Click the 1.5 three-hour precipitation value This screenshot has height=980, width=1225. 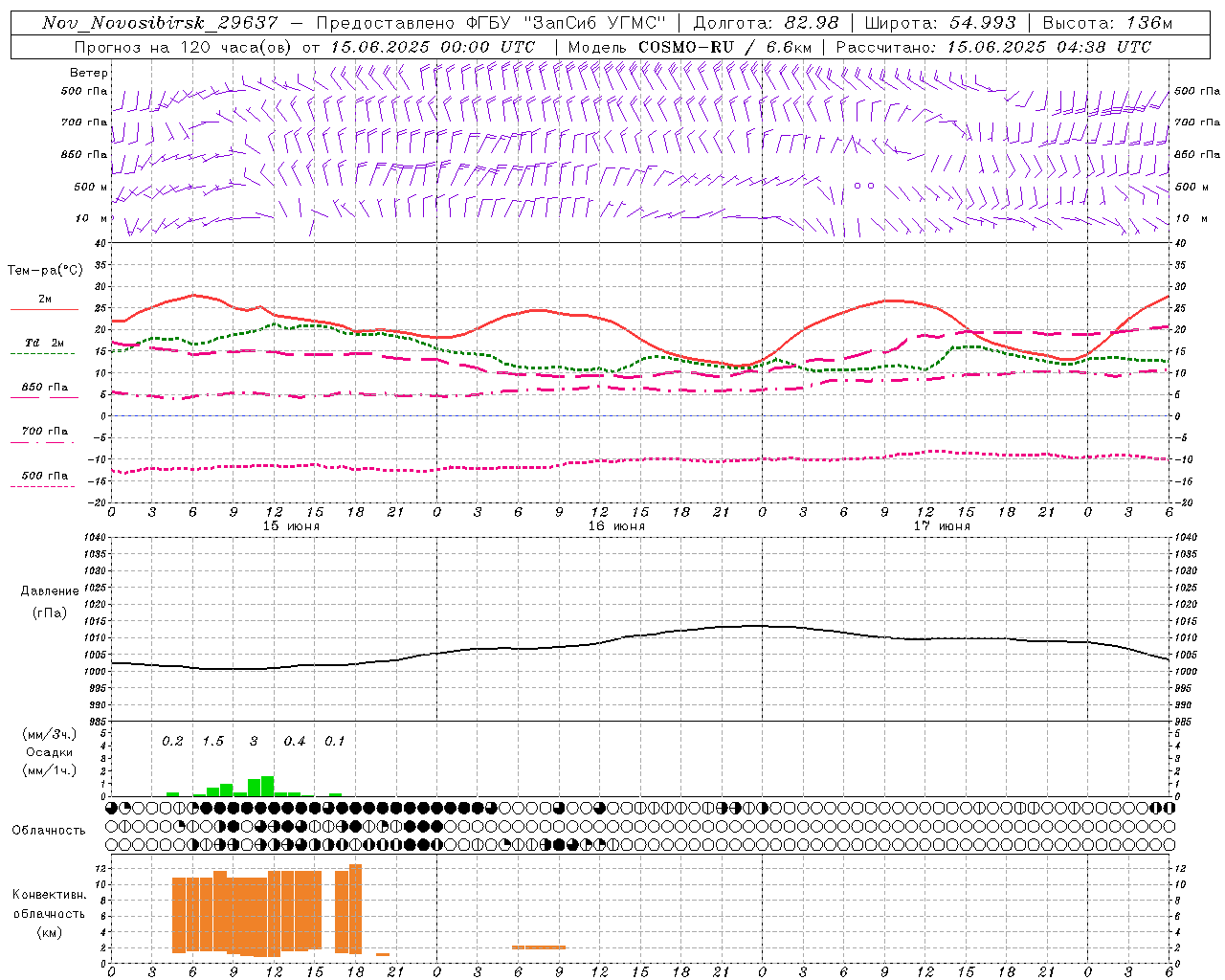(x=212, y=742)
